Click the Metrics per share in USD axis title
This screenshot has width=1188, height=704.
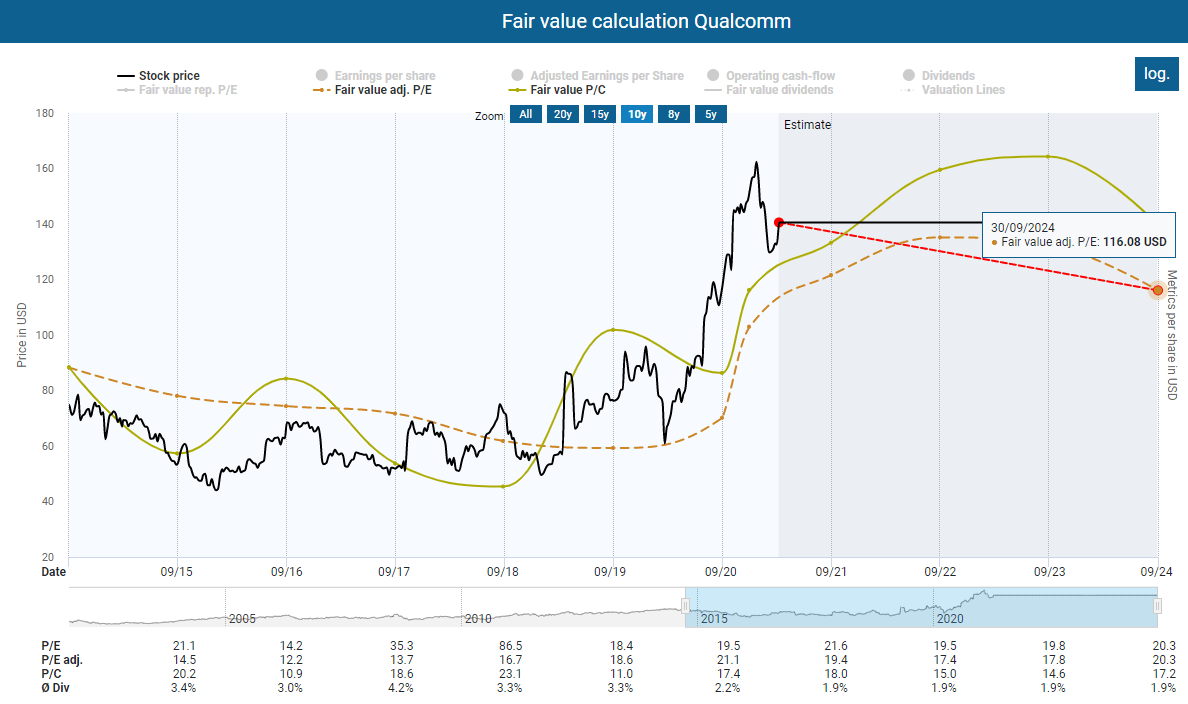pyautogui.click(x=1172, y=335)
